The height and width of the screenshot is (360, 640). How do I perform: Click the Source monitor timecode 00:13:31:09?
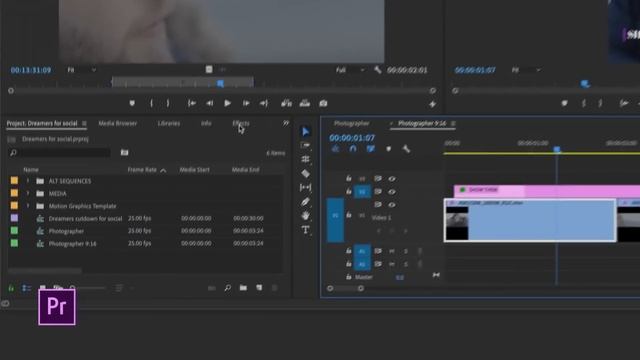(31, 70)
